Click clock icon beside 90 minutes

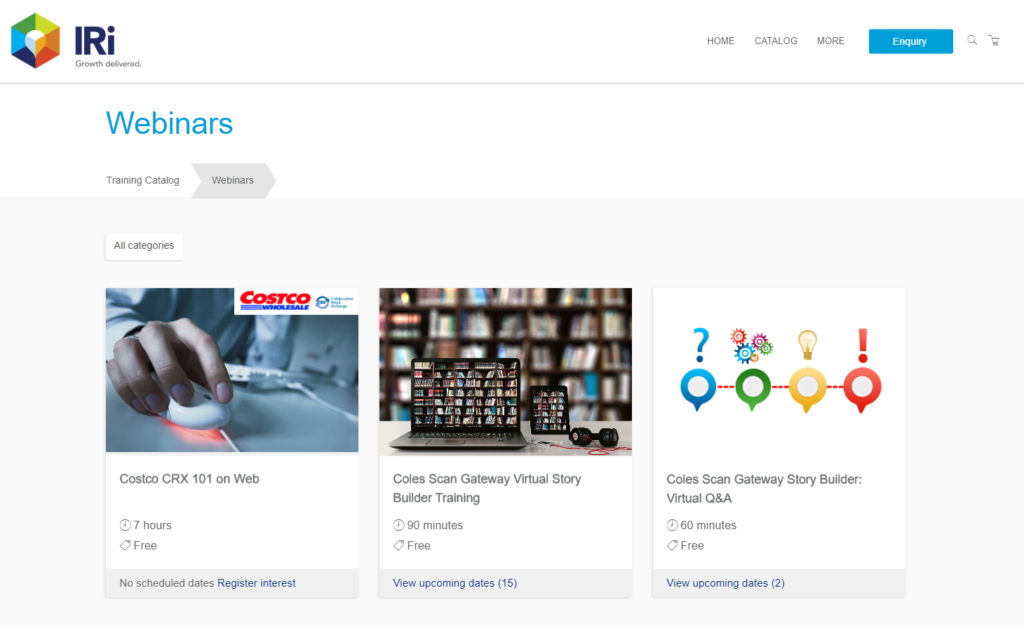coord(398,525)
